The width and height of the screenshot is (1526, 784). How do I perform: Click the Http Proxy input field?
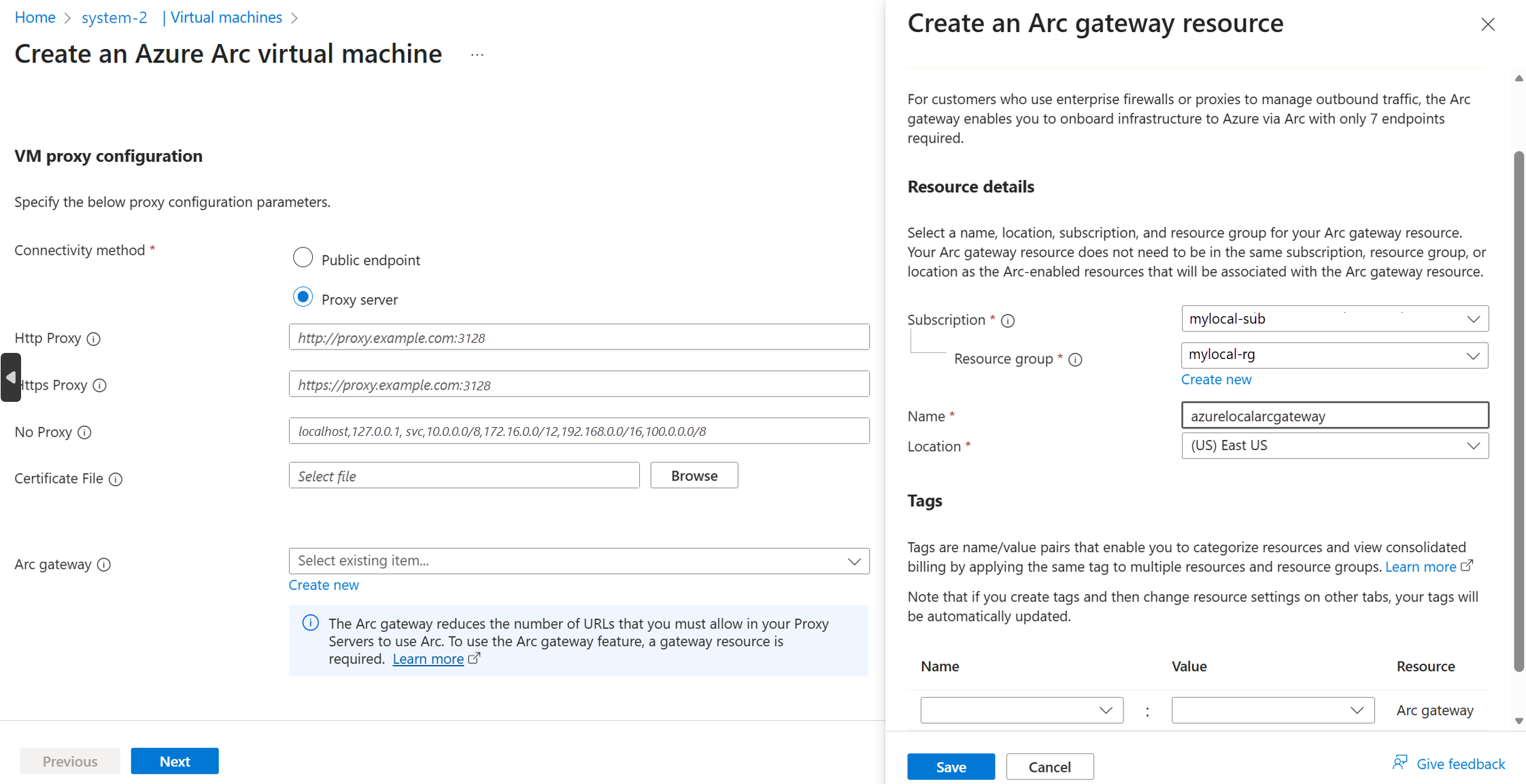[579, 337]
